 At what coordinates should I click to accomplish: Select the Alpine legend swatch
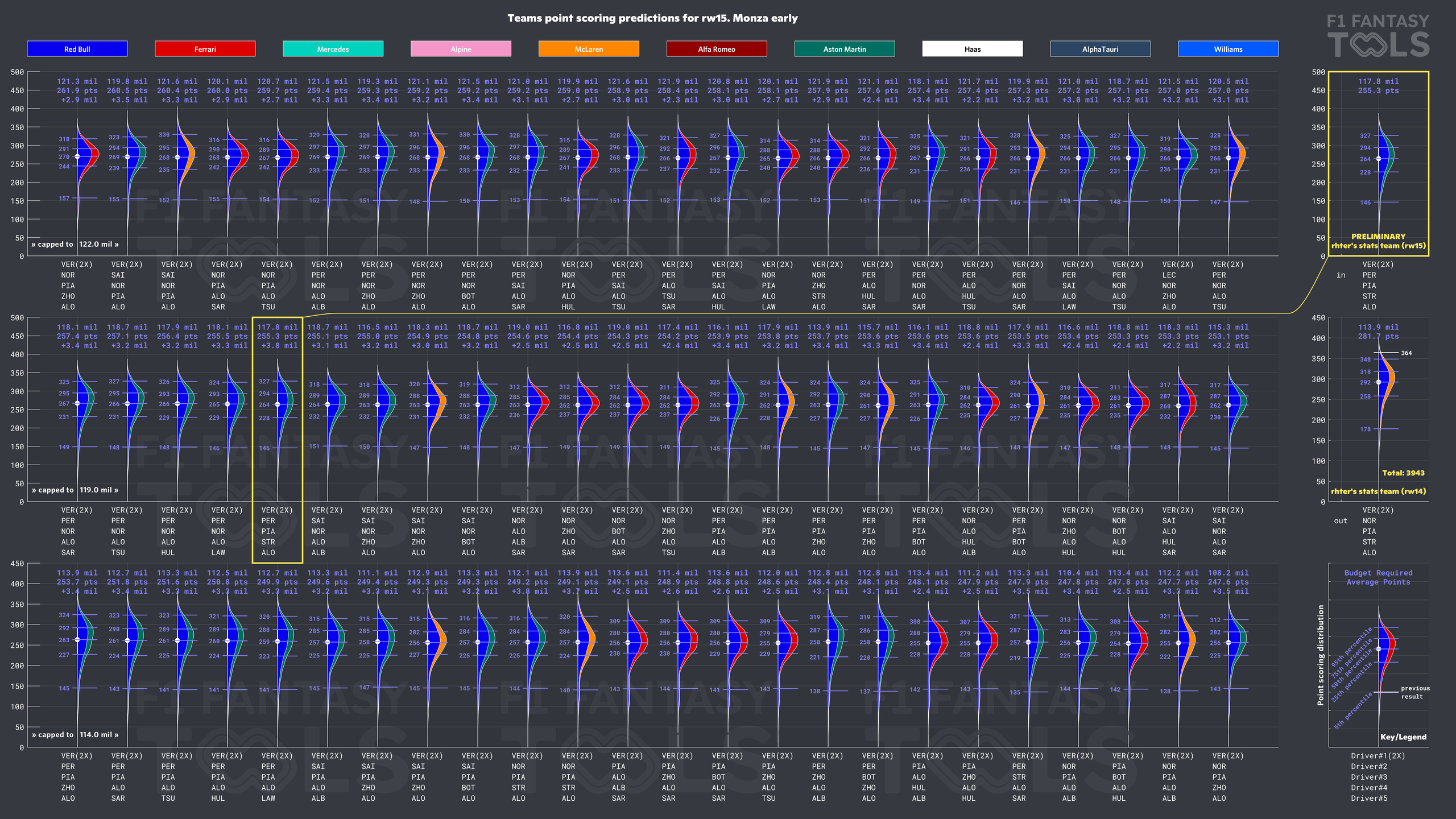(461, 49)
